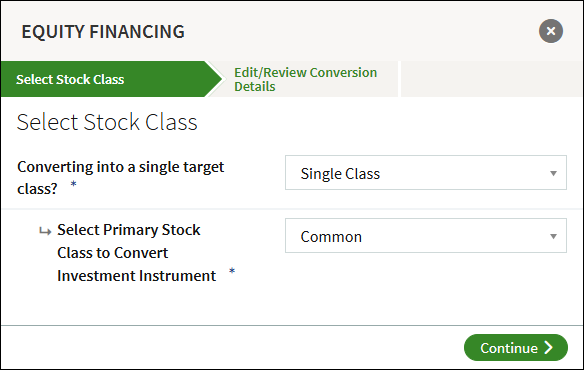The image size is (584, 370).
Task: Click the asterisk beside single target class label
Action: click(x=73, y=184)
